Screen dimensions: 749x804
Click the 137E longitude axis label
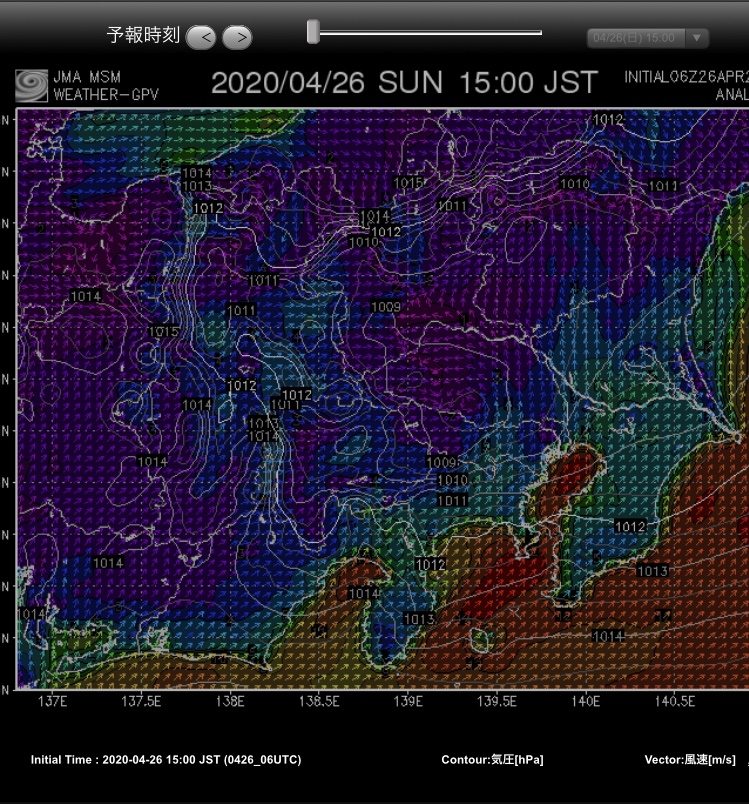click(x=52, y=701)
